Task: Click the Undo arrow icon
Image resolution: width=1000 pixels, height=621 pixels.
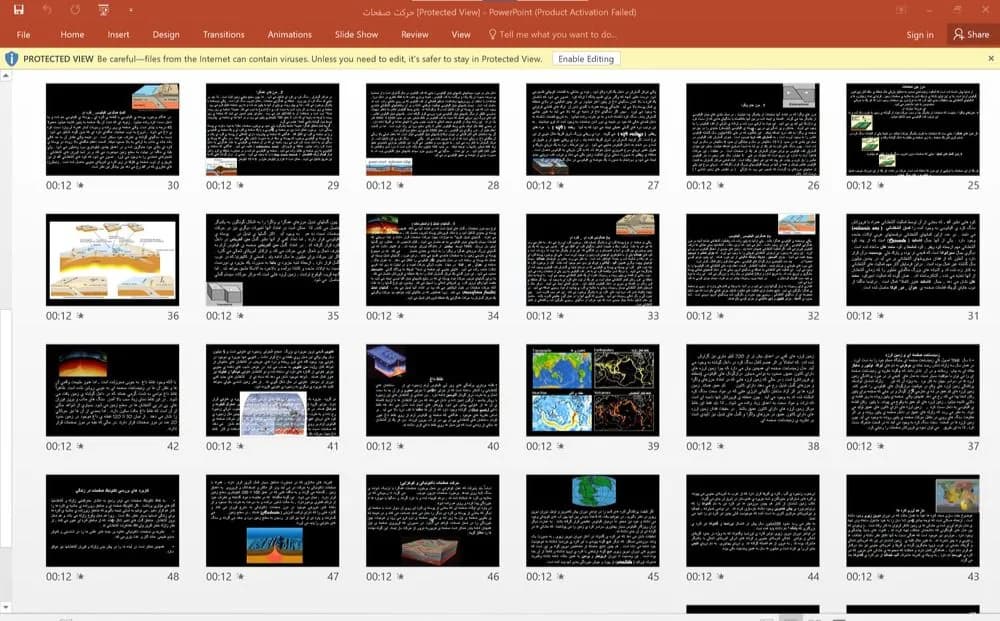Action: (x=48, y=10)
